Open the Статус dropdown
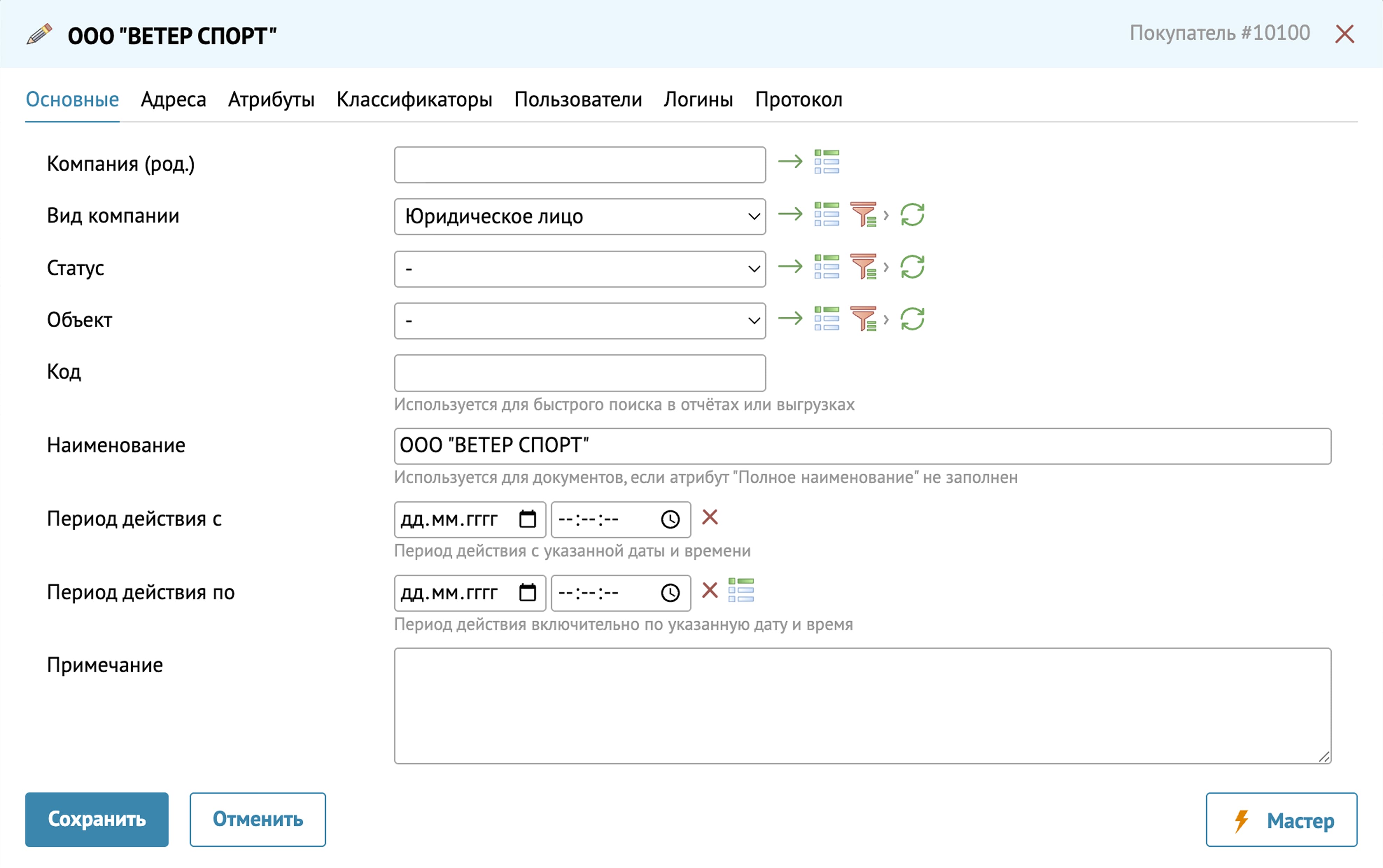Viewport: 1383px width, 868px height. pyautogui.click(x=580, y=269)
